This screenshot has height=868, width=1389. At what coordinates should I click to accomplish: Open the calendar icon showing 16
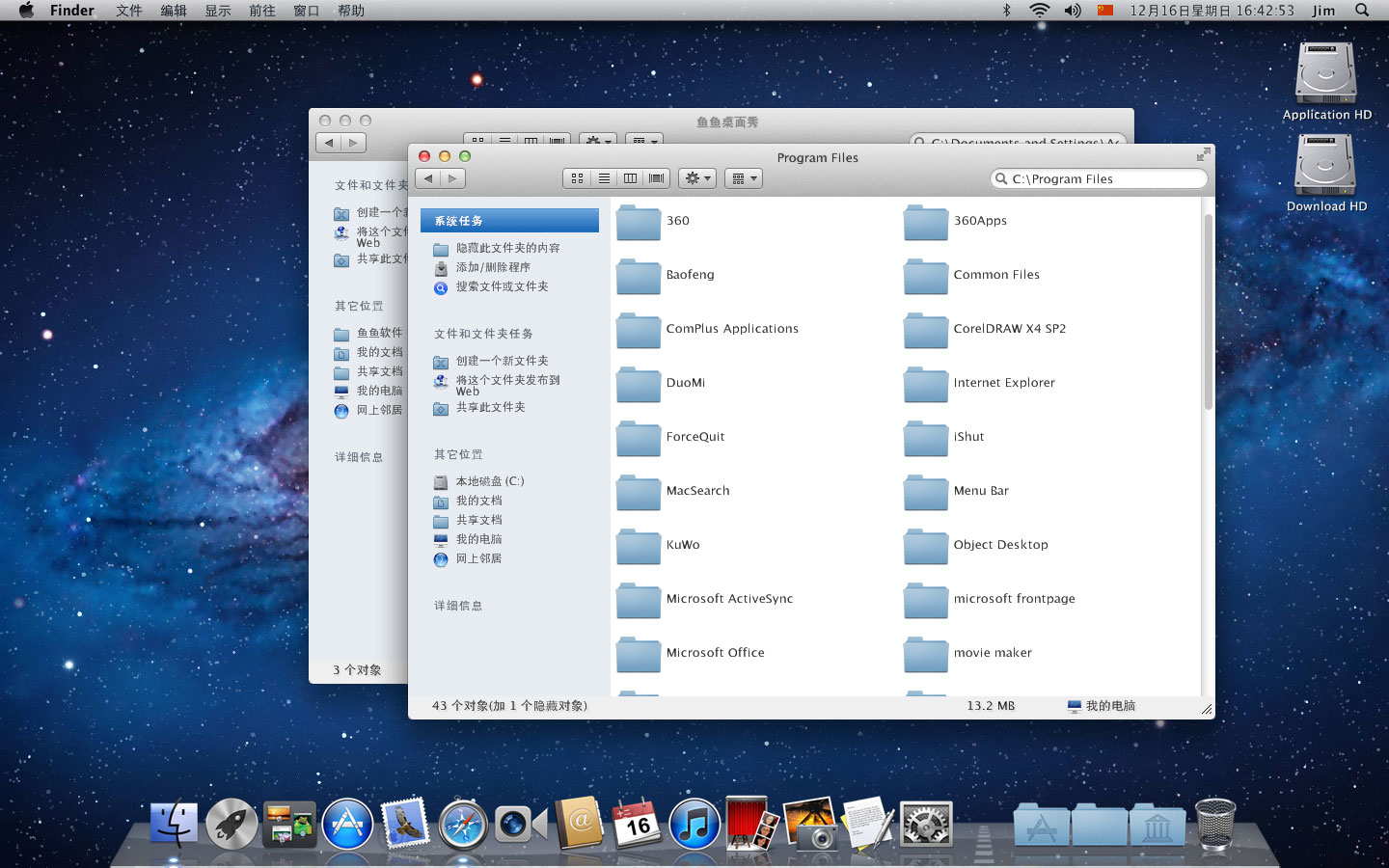[x=638, y=824]
